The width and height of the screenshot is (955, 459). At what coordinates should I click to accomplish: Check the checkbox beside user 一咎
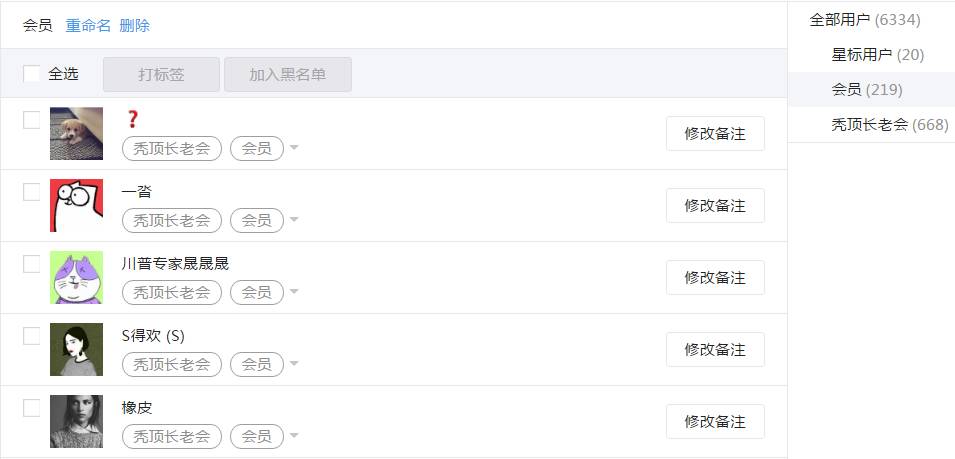click(32, 192)
